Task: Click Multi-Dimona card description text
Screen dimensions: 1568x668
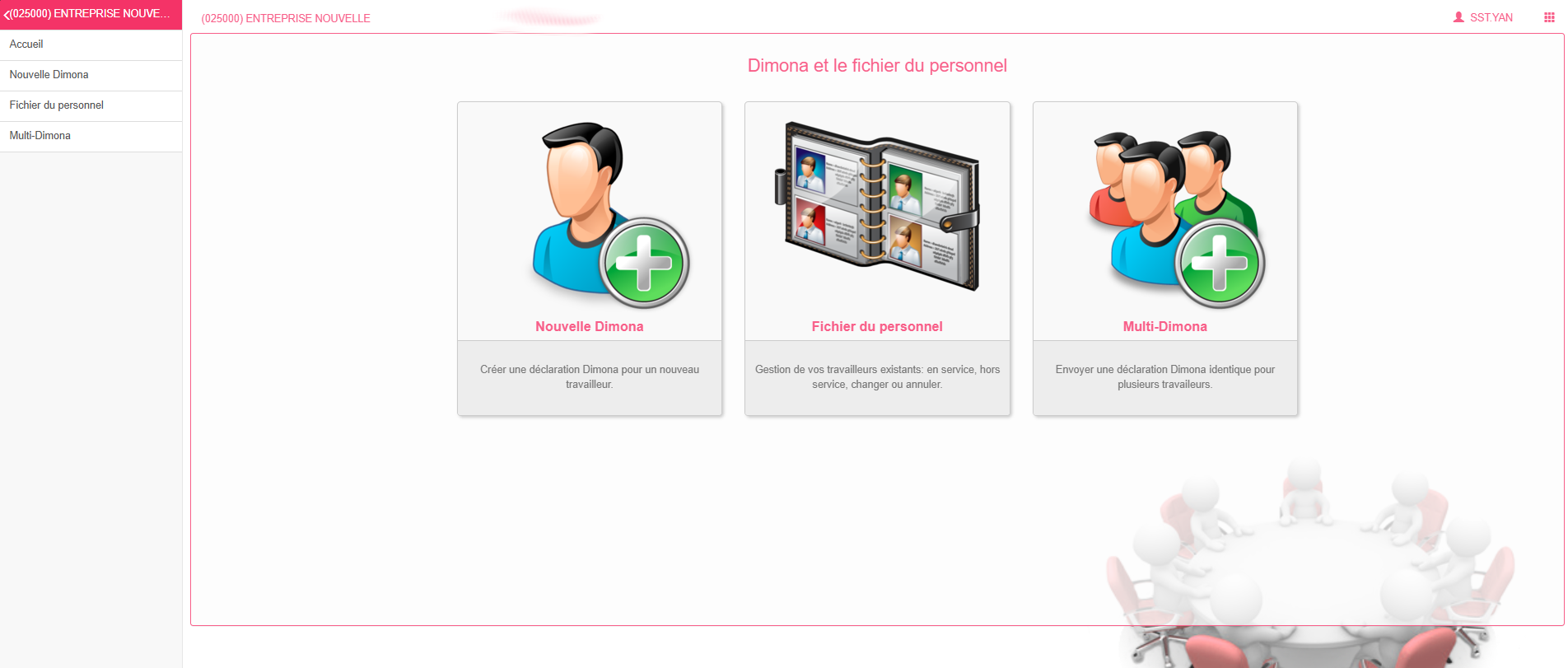Action: tap(1164, 376)
